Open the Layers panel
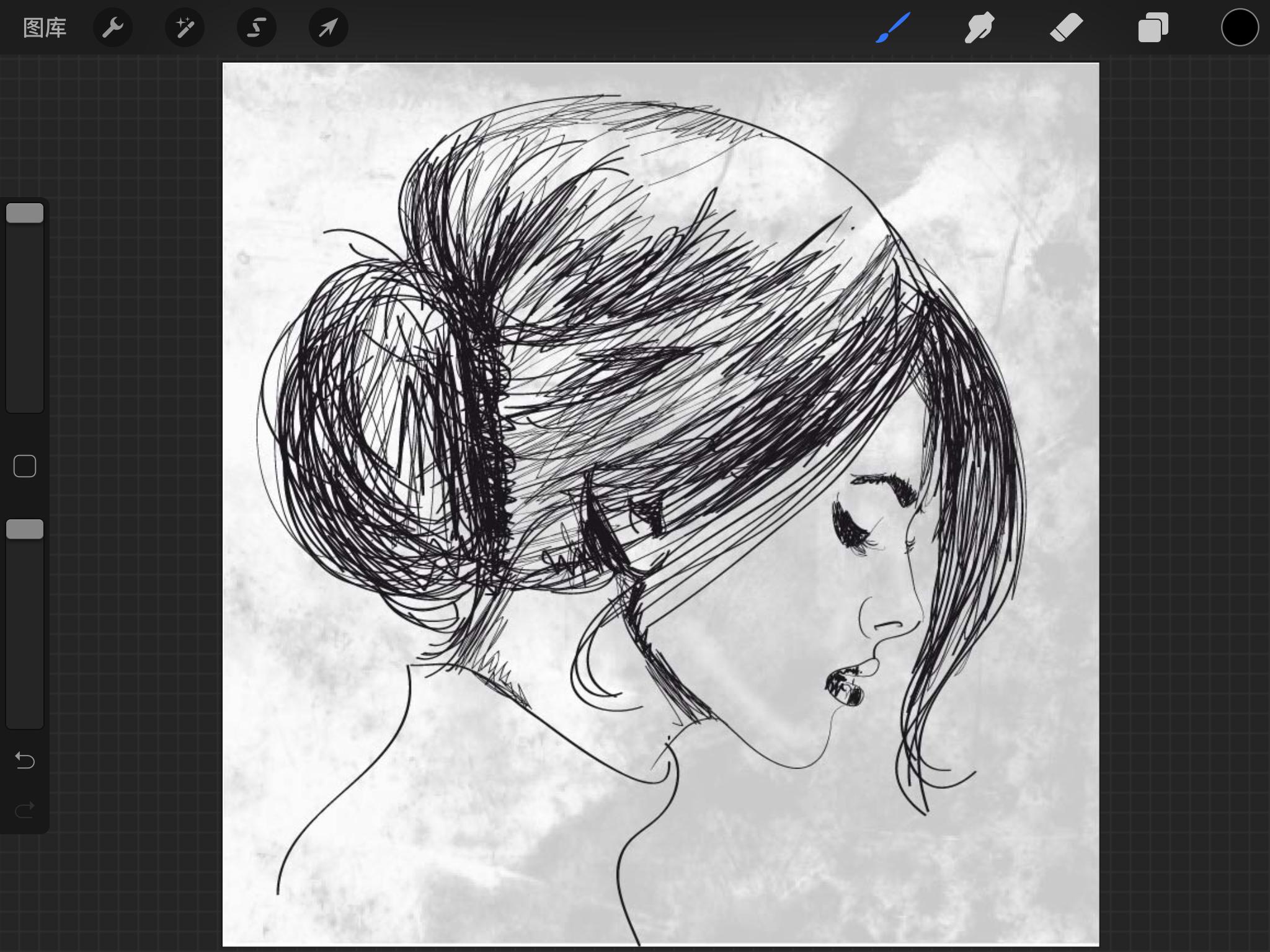Screen dimensions: 1270x952 (x=1153, y=28)
